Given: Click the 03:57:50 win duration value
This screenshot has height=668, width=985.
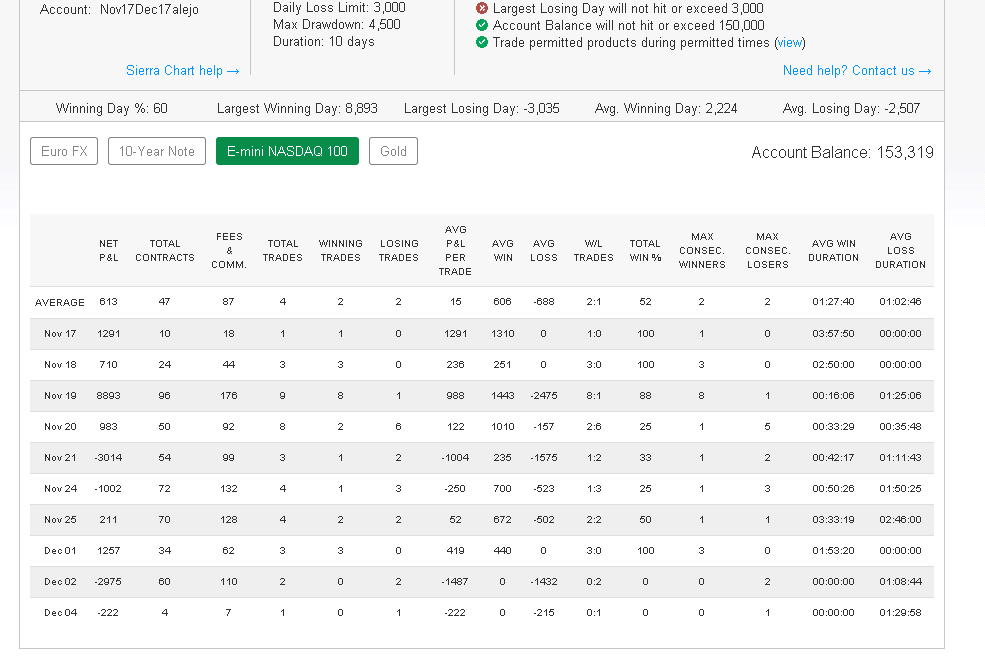Looking at the screenshot, I should [833, 334].
